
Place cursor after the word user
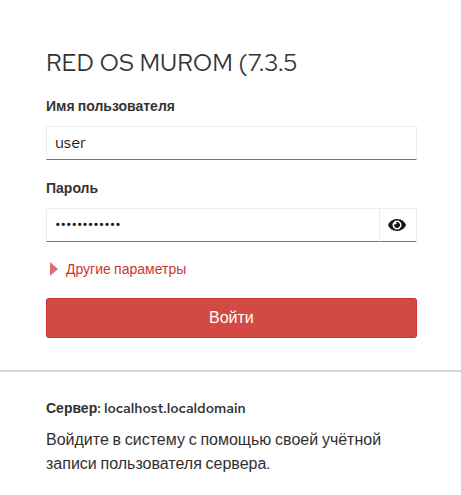[x=86, y=143]
